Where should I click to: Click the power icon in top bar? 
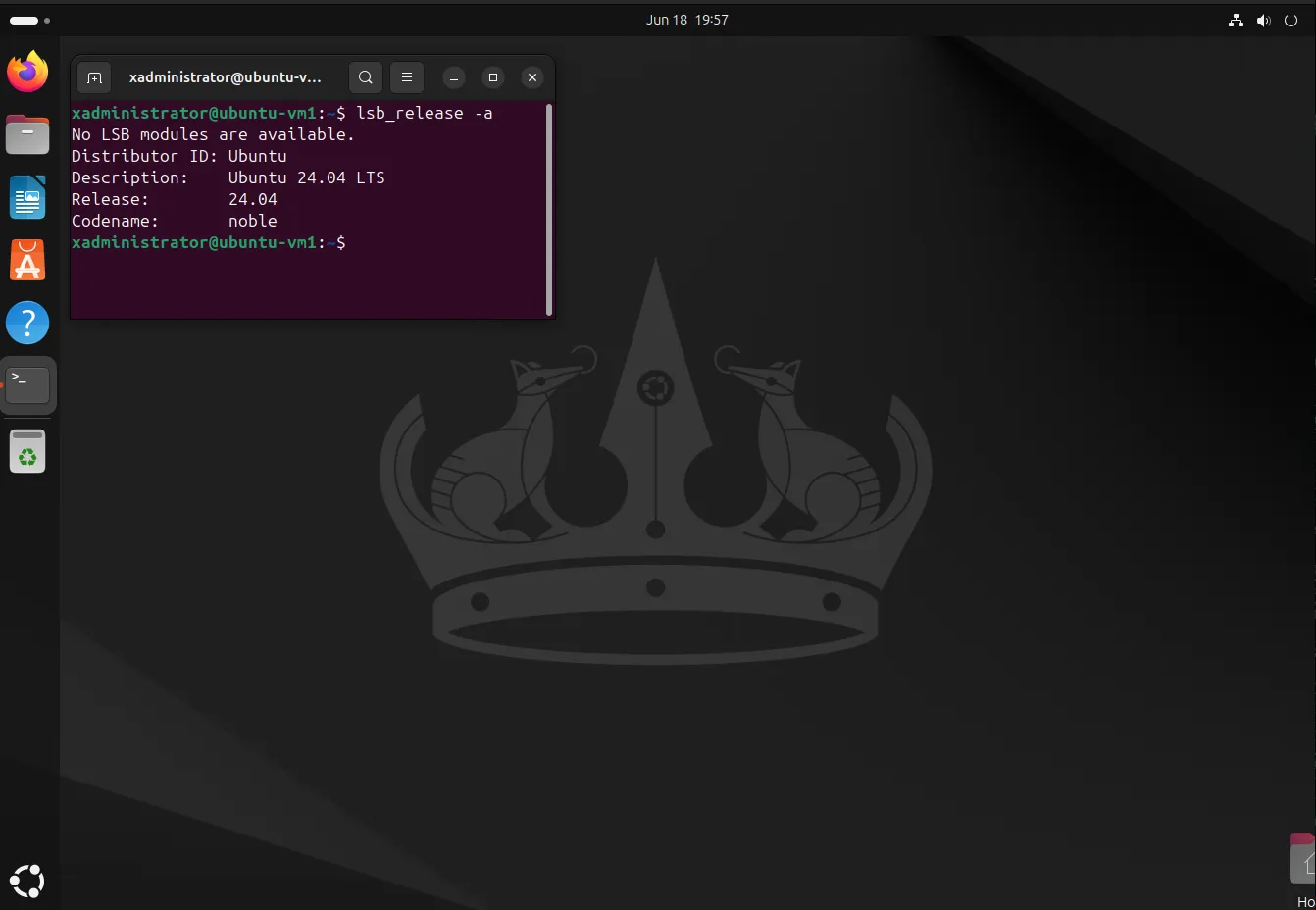click(1291, 20)
